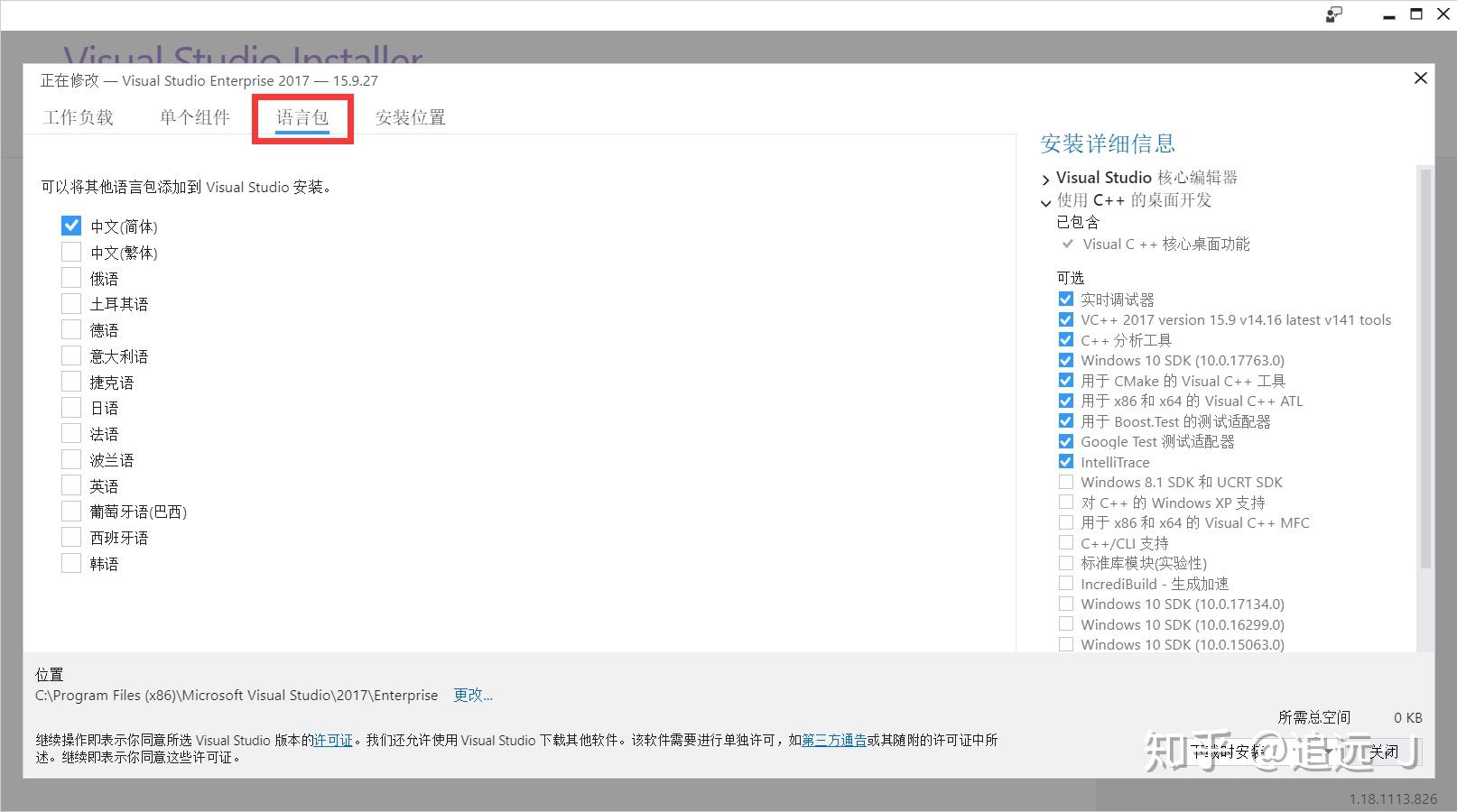The width and height of the screenshot is (1457, 812).
Task: Open the 第三方通告 link
Action: (x=834, y=740)
